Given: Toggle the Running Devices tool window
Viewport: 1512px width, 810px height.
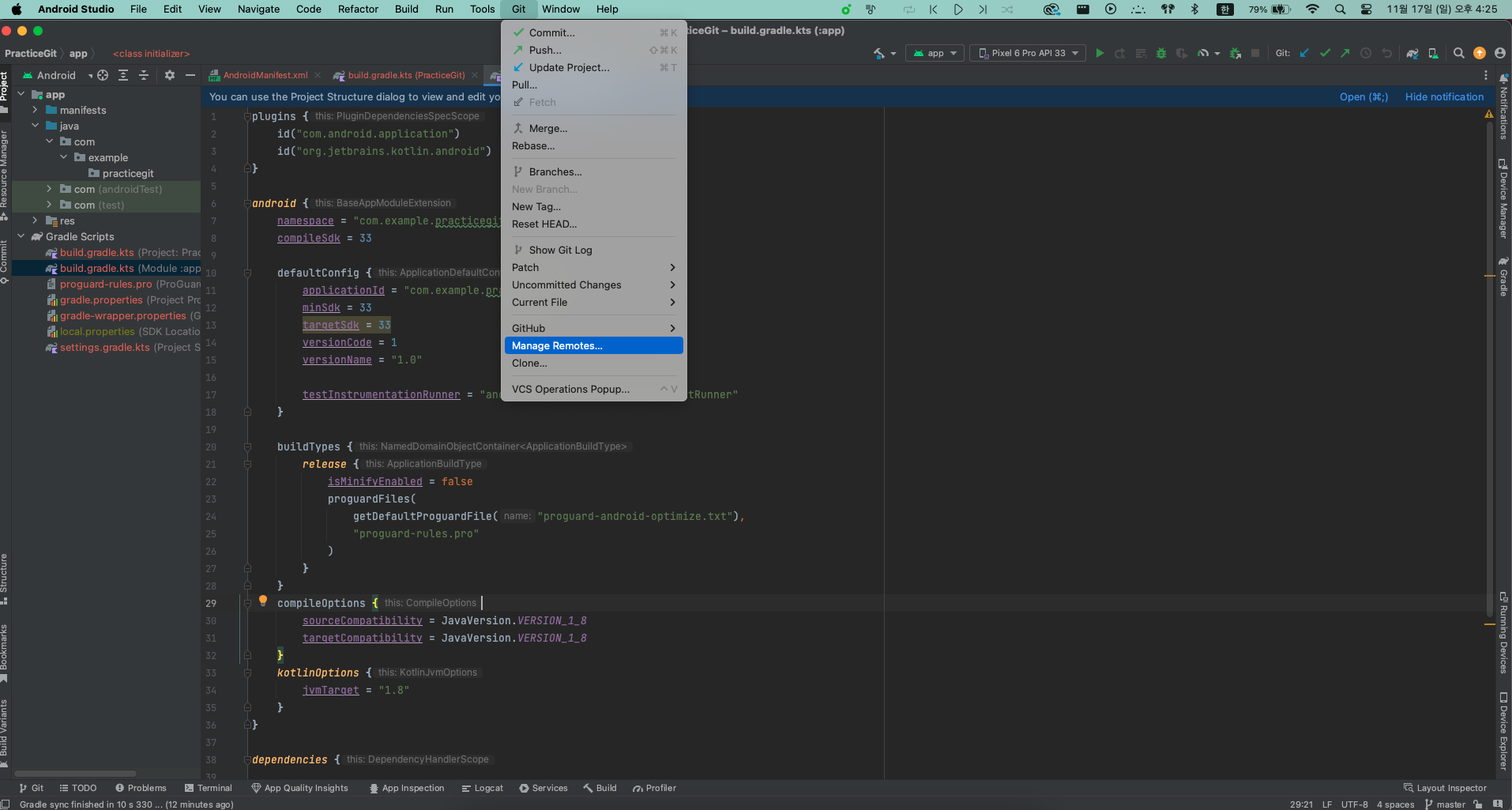Looking at the screenshot, I should (x=1503, y=632).
